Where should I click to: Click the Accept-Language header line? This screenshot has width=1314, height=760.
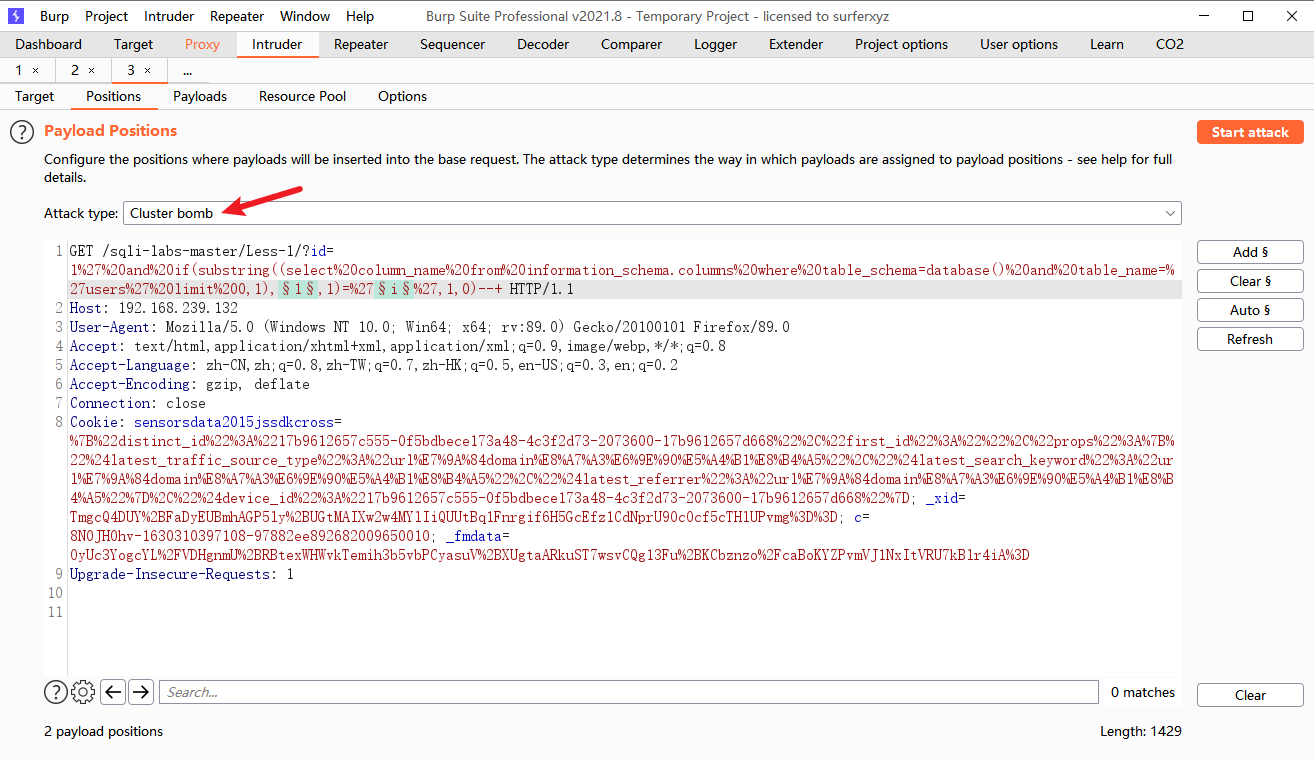(374, 365)
